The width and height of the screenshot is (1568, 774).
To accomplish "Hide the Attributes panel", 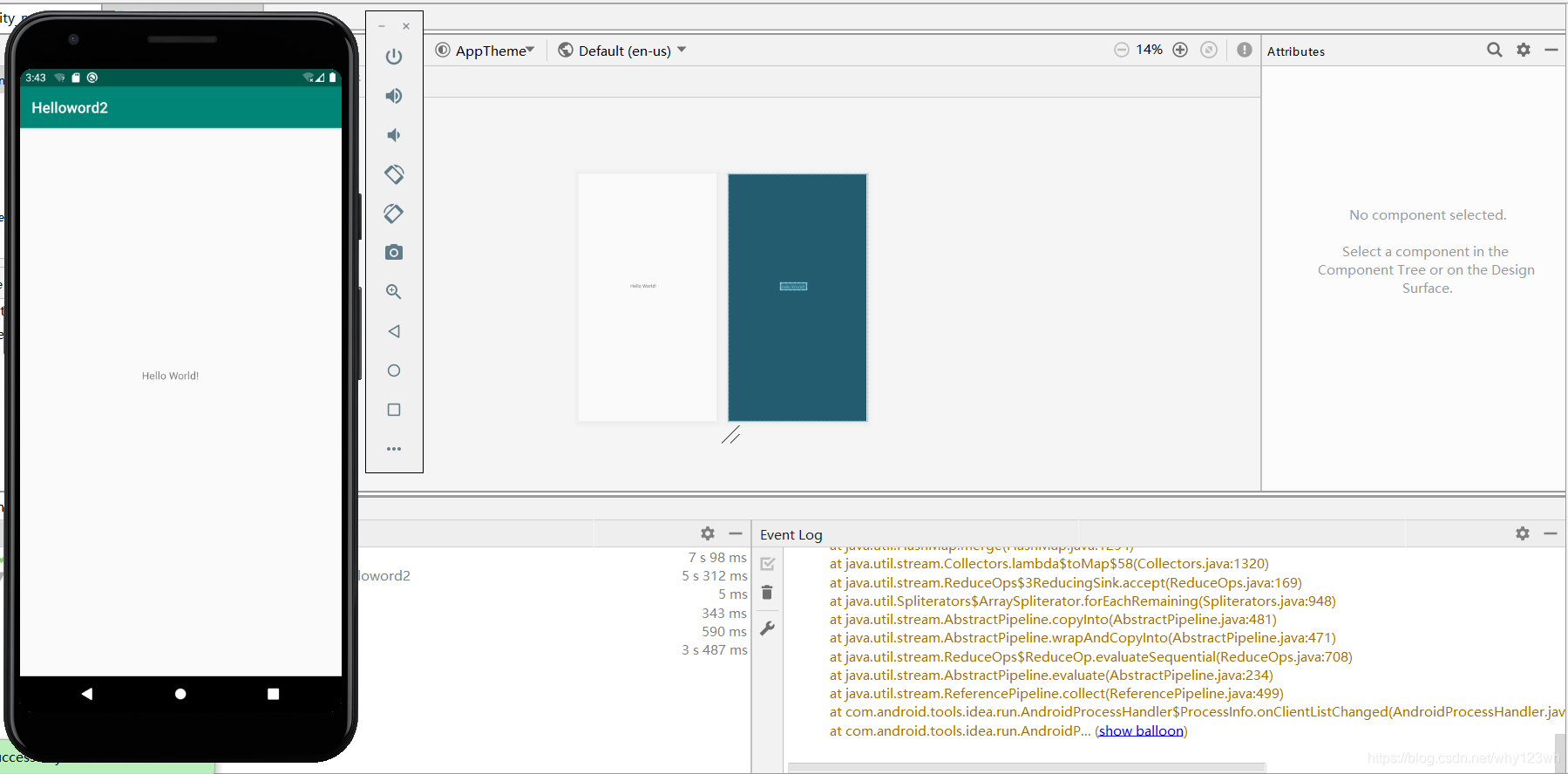I will click(x=1551, y=50).
